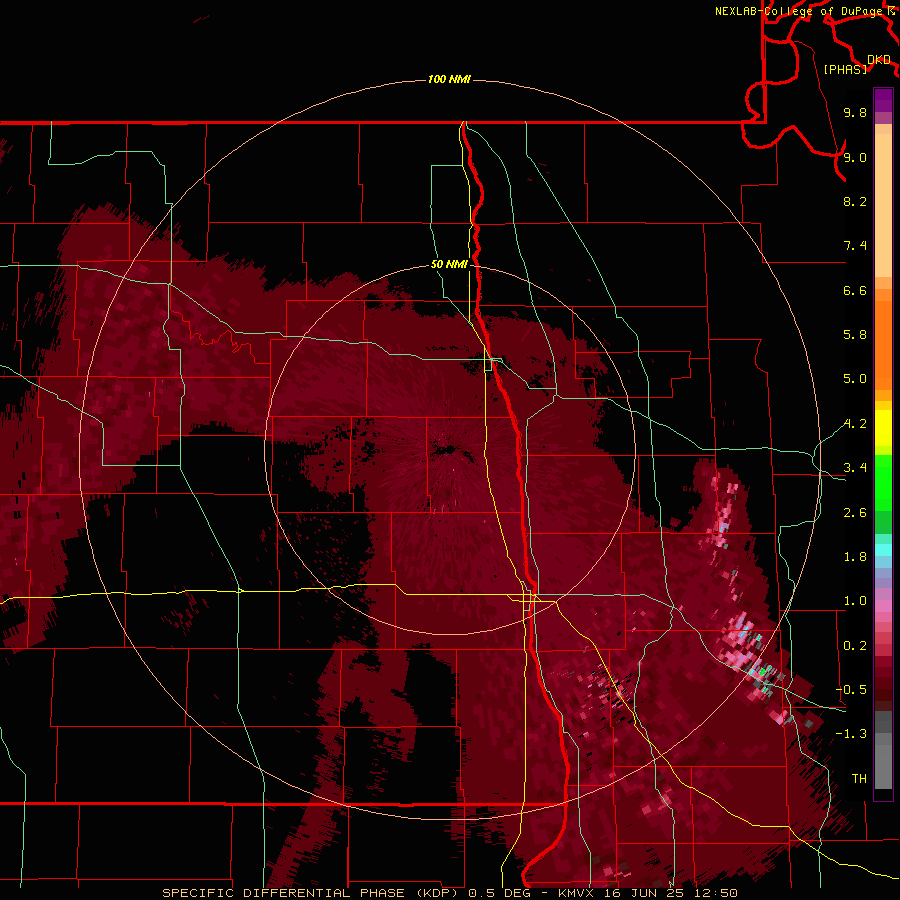Click the 100 NMI range ring label

point(449,79)
